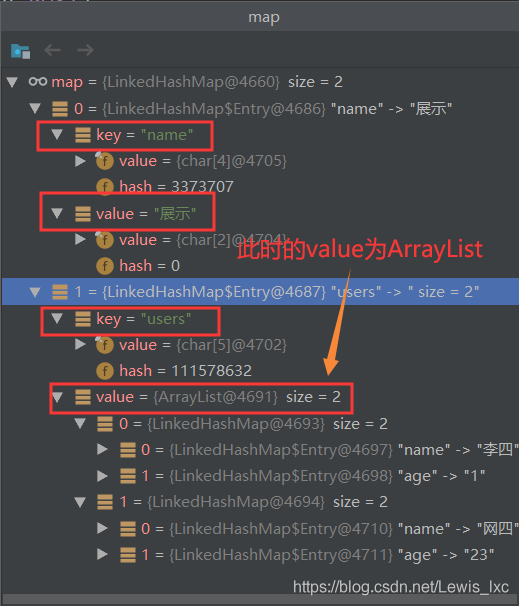Screen dimensions: 519x606
Task: Collapse entry 0 LinkedHashMap$Entry@4686
Action: tap(35, 108)
